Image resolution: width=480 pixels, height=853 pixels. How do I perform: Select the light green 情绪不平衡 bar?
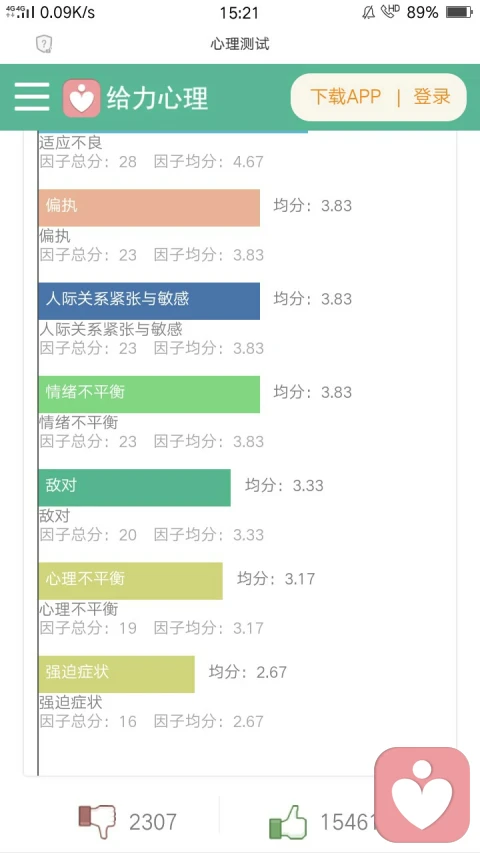click(149, 394)
